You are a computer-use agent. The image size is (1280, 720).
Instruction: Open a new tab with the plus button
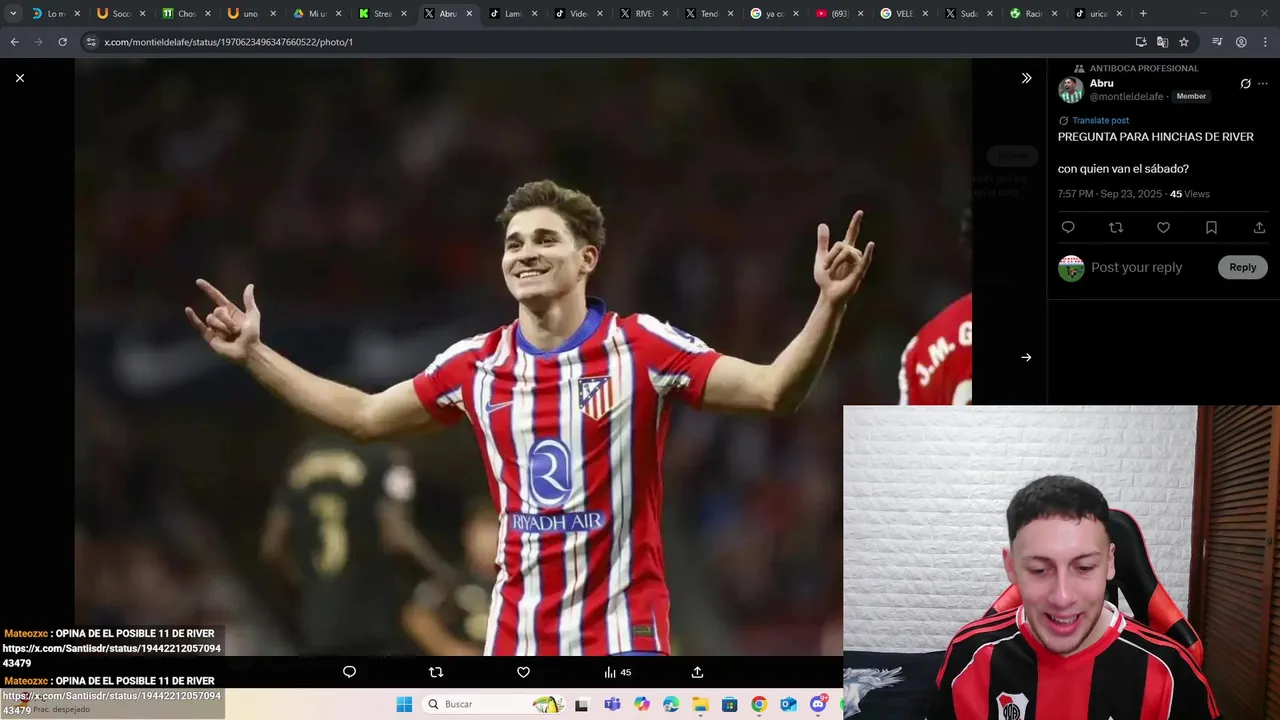1143,14
